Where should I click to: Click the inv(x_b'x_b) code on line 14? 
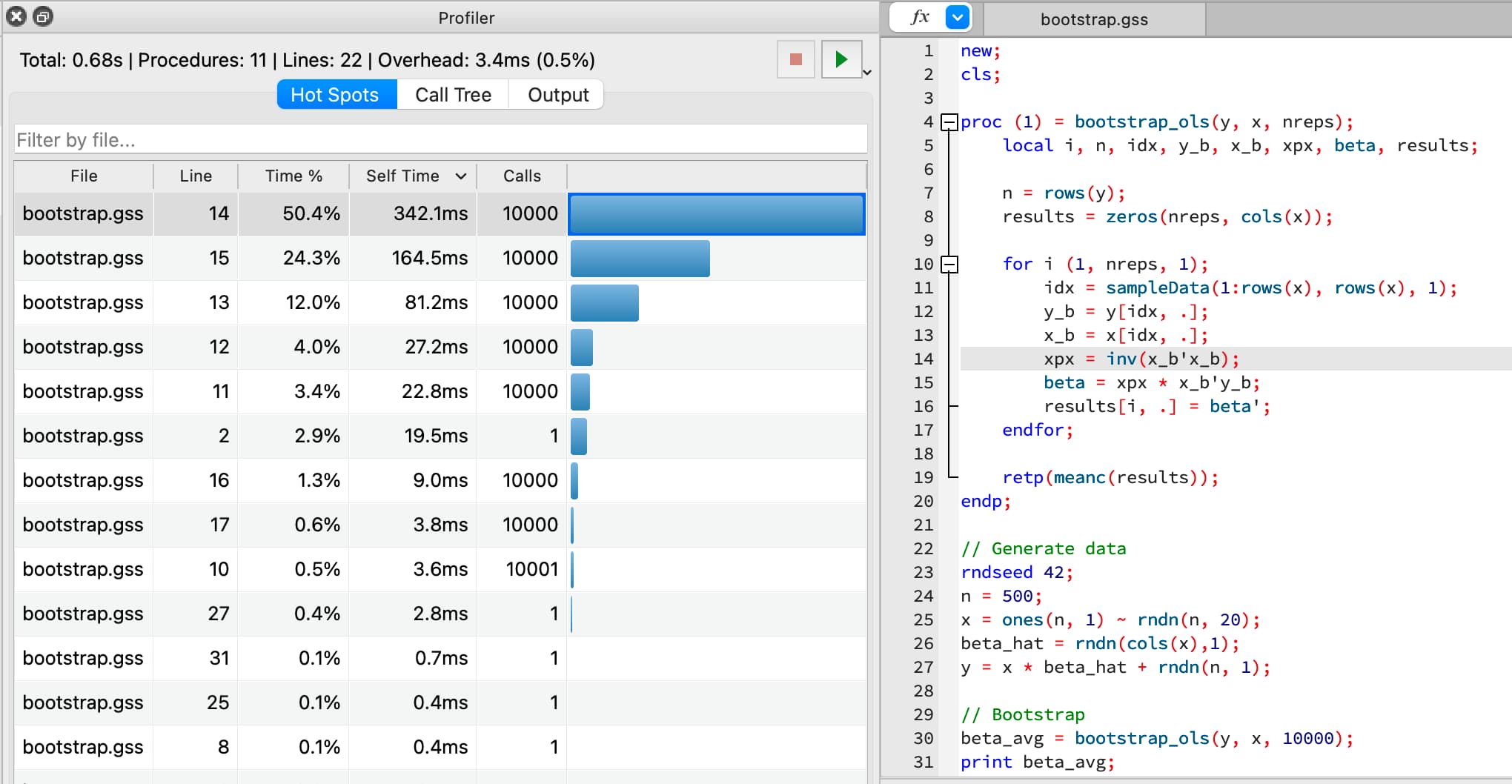click(x=1173, y=359)
